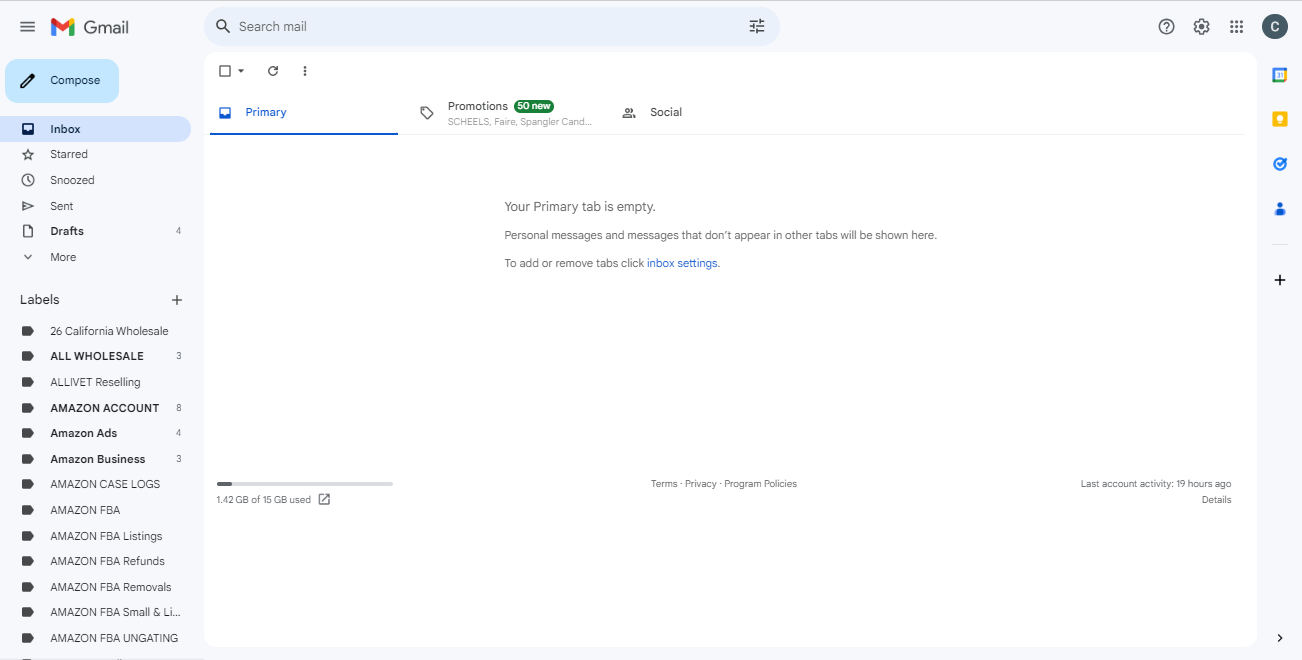
Task: Open label ALLIVET Reselling
Action: (x=95, y=382)
